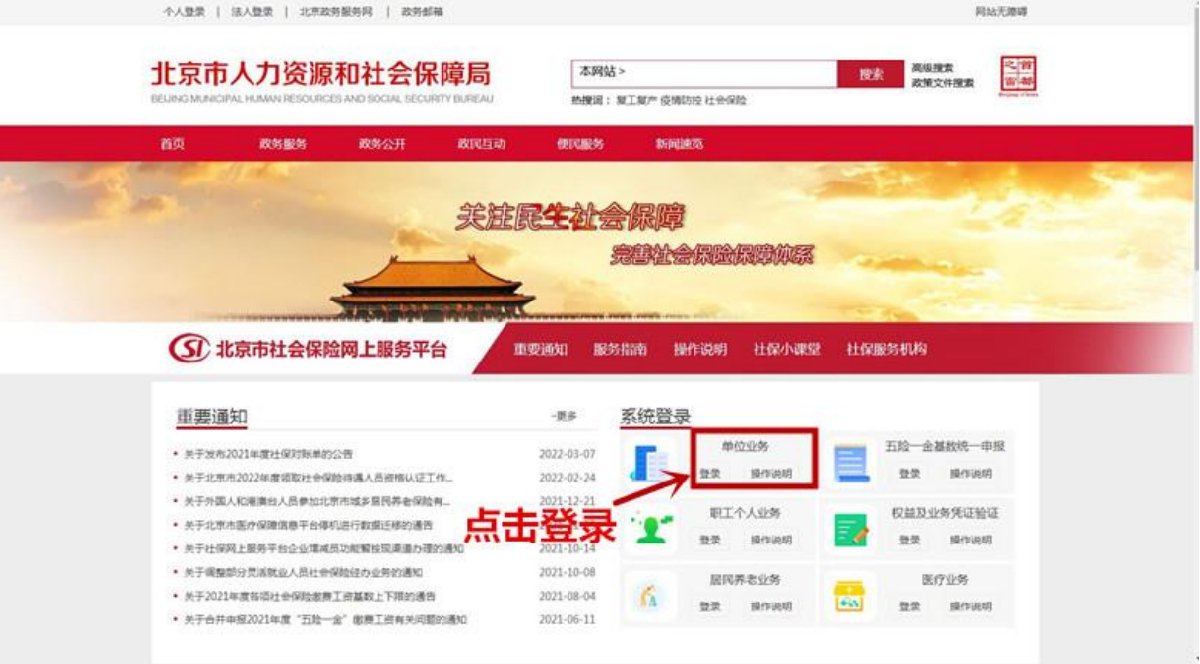Image resolution: width=1200 pixels, height=664 pixels.
Task: Open the 高级搜索 link
Action: point(932,68)
